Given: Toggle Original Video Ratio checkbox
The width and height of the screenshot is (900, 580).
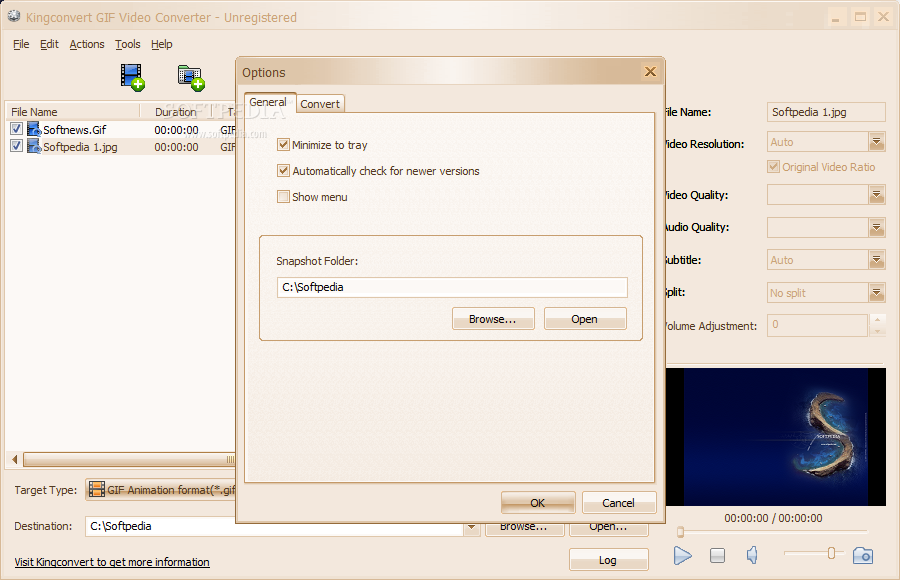Looking at the screenshot, I should [x=773, y=167].
